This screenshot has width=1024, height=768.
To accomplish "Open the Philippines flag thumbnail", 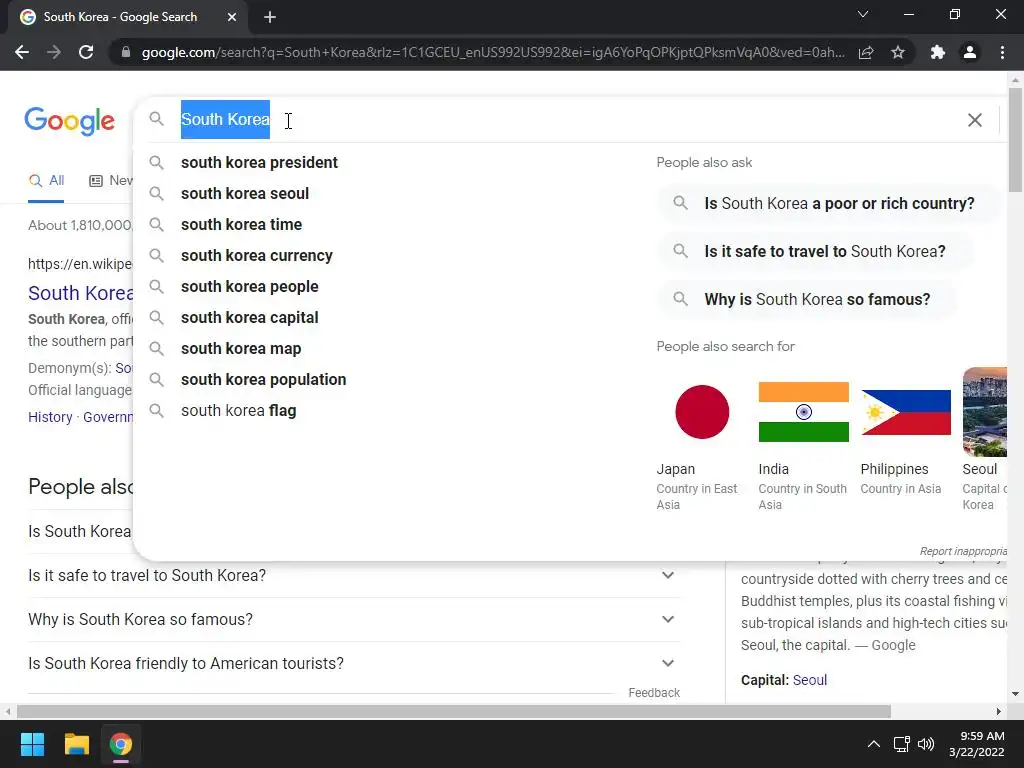I will pos(906,412).
